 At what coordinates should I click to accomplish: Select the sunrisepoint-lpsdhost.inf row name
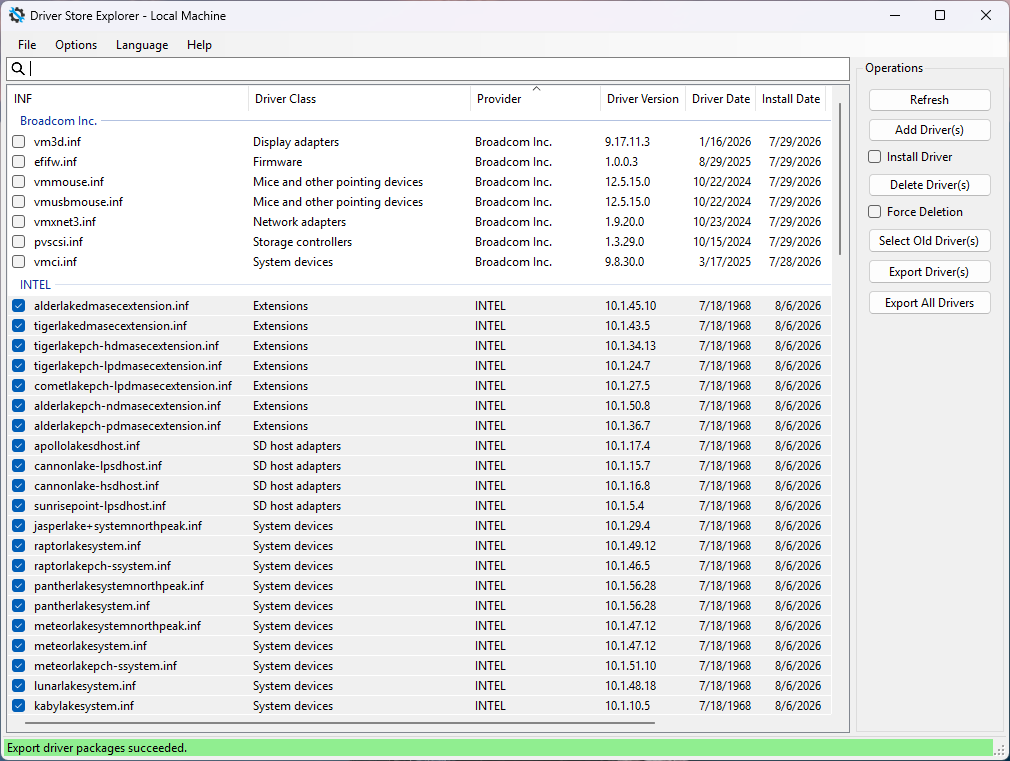coord(100,506)
